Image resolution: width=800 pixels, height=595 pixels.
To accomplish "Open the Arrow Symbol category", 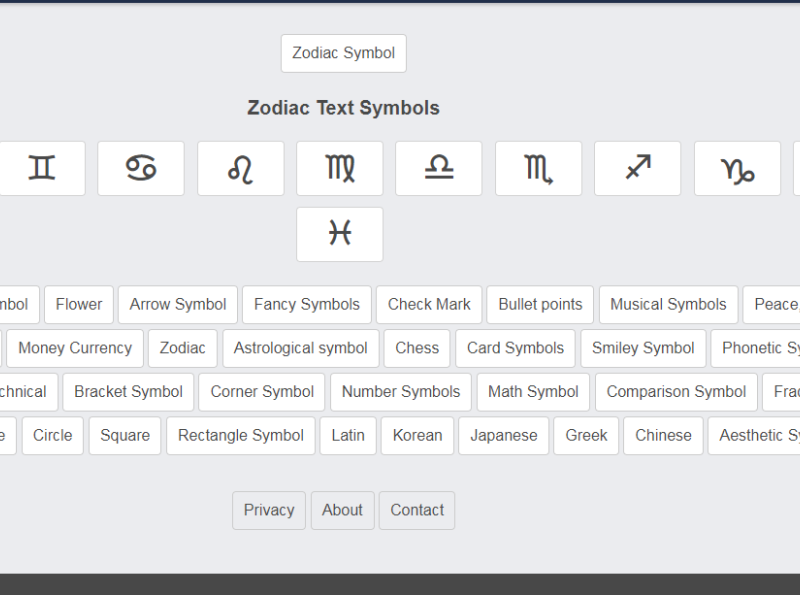I will [x=177, y=304].
